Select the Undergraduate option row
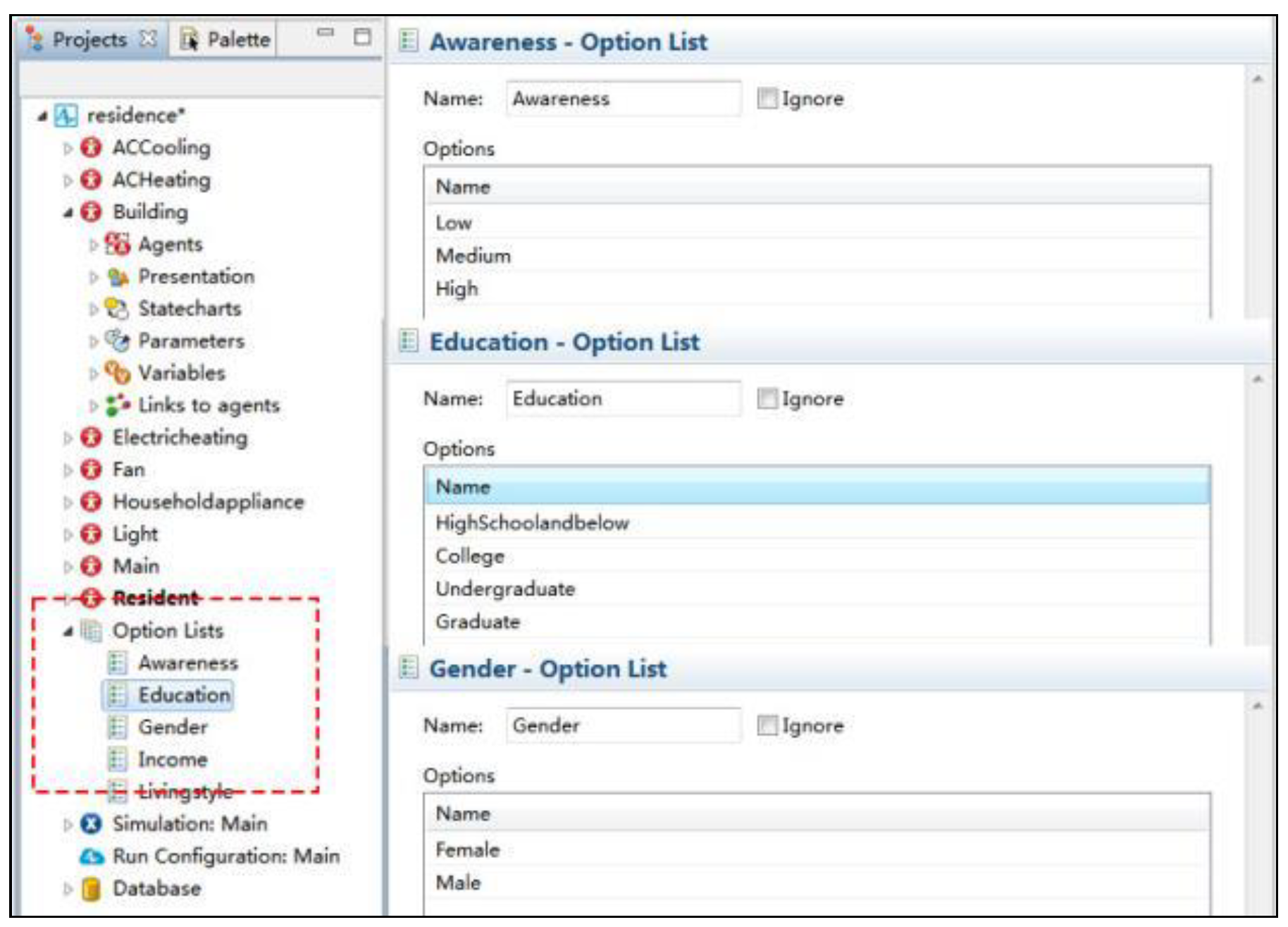Screen dimensions: 1288x927 [505, 589]
